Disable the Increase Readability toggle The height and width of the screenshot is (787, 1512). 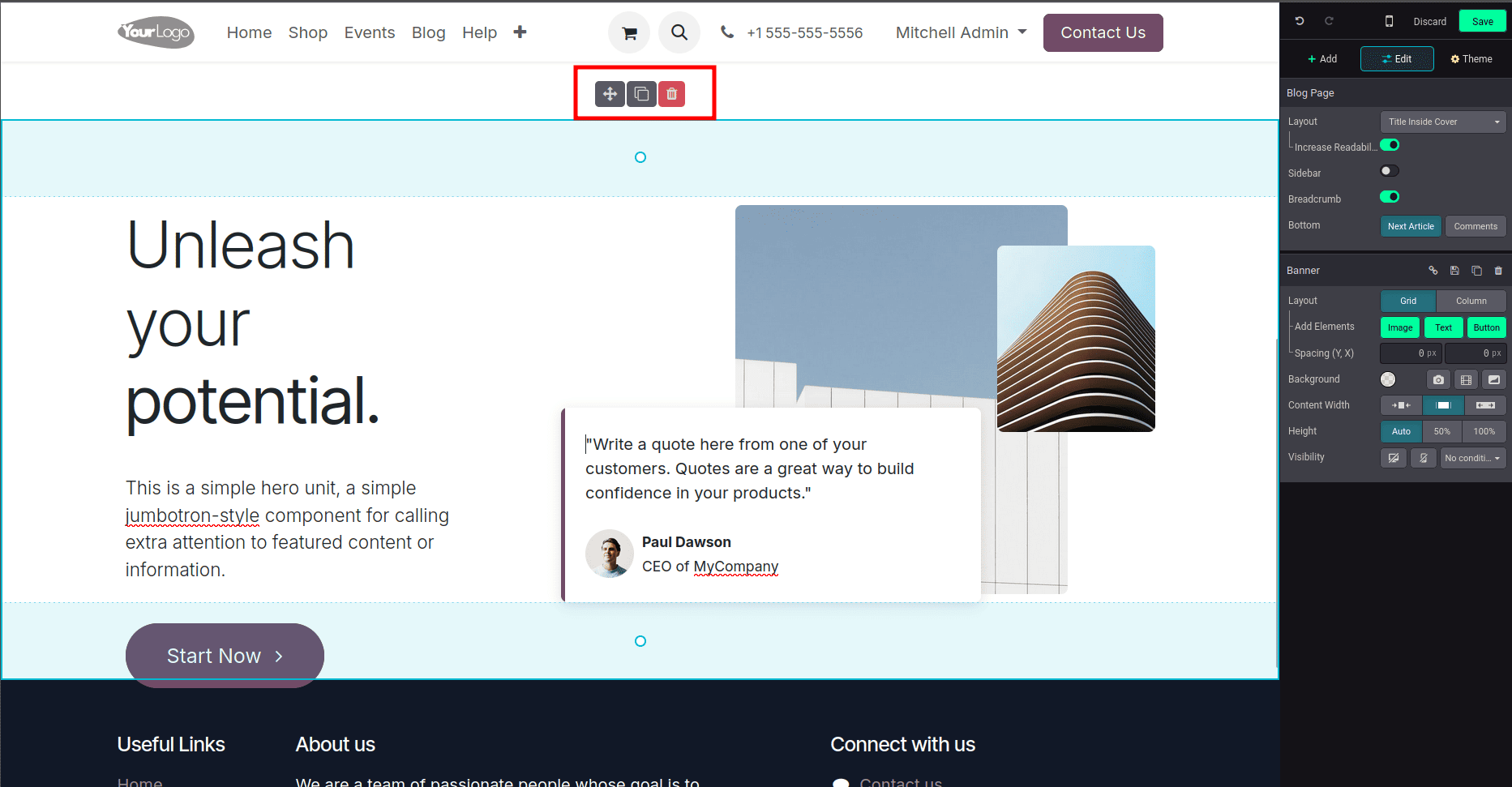pos(1390,145)
